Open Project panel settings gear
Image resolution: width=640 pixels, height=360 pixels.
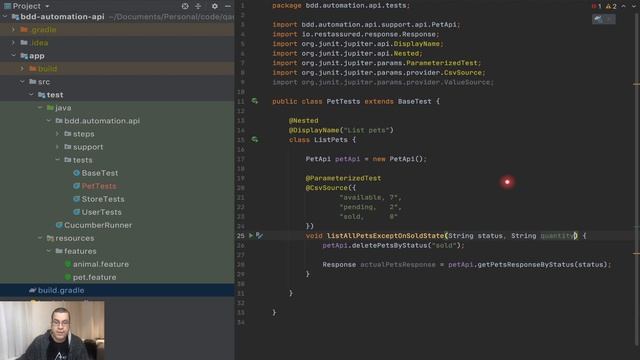[215, 6]
